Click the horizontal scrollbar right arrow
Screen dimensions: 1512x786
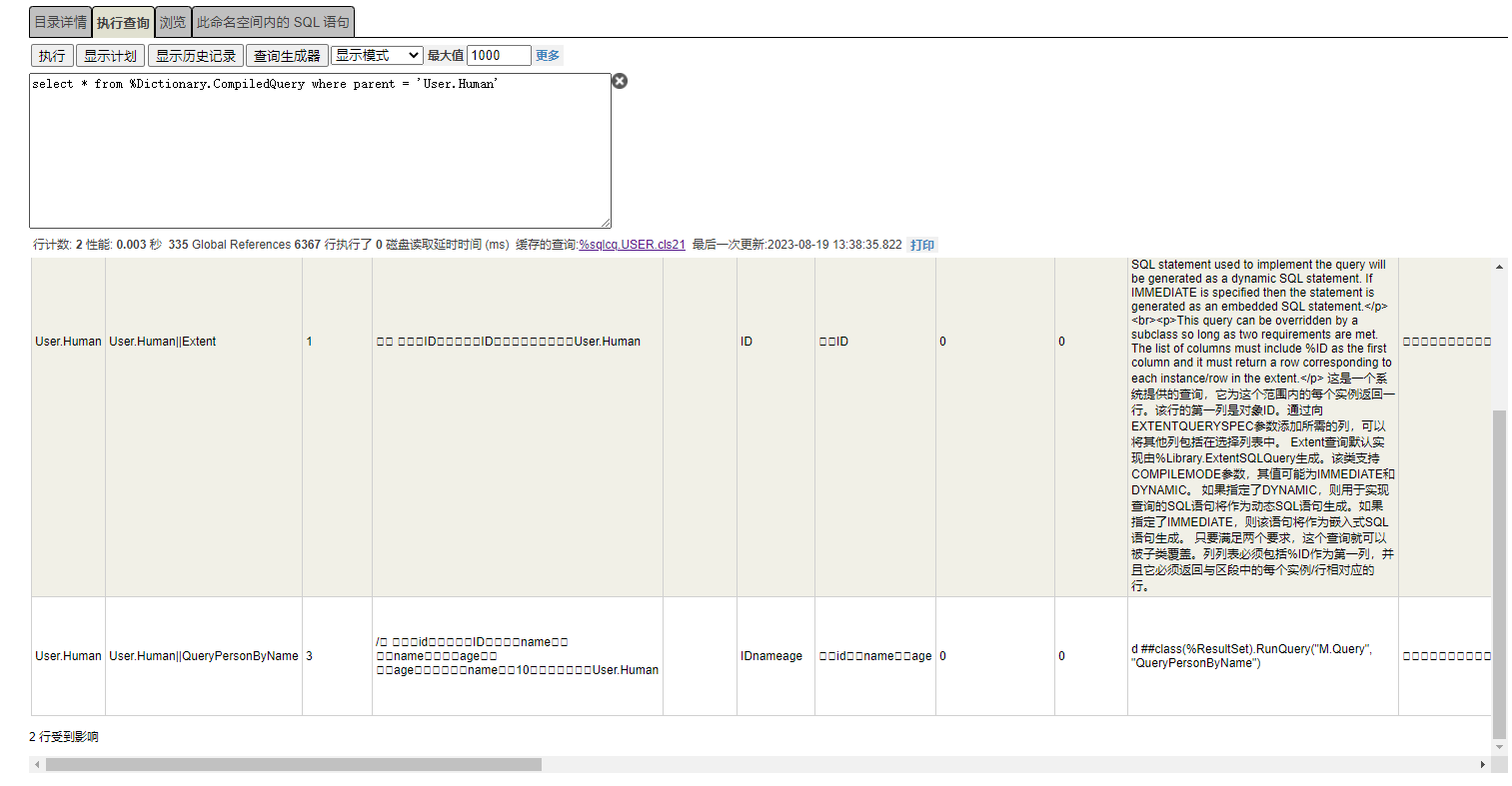tap(1483, 765)
